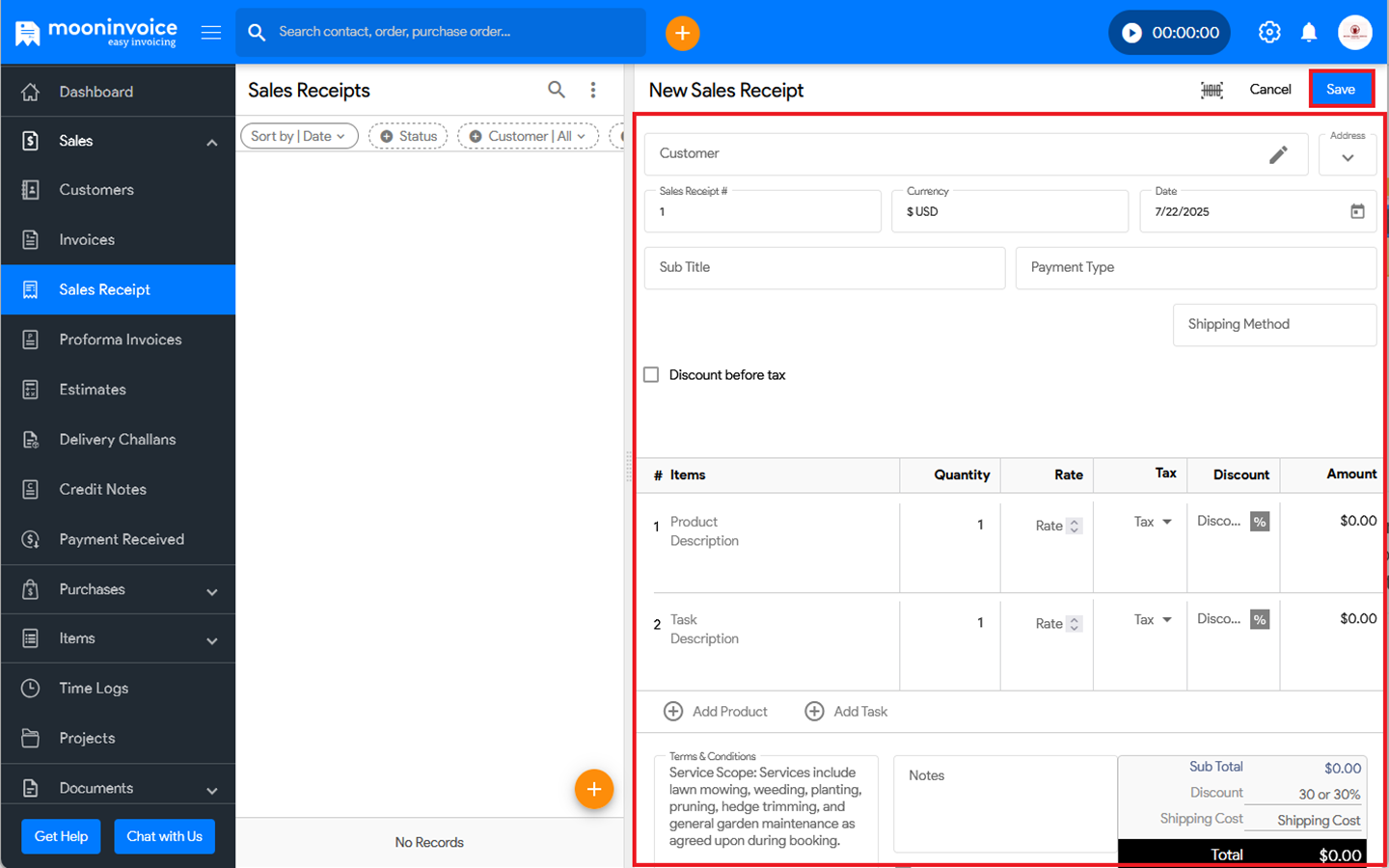This screenshot has width=1389, height=868.
Task: Open Payment Received
Action: tap(118, 540)
